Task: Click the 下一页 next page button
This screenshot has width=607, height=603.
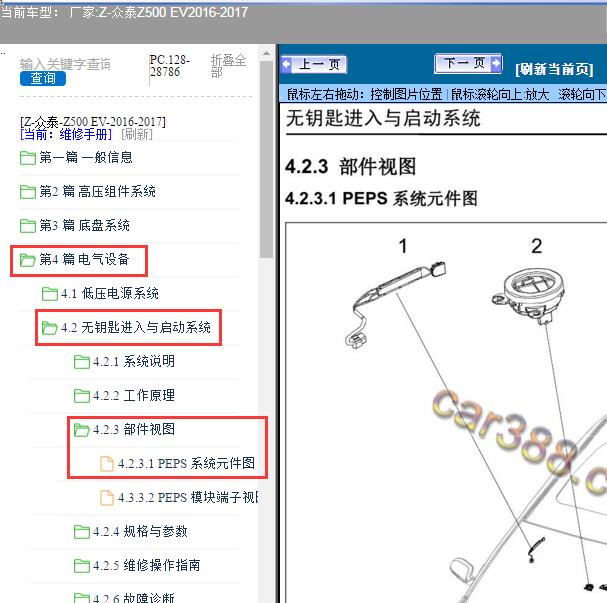Action: 468,63
